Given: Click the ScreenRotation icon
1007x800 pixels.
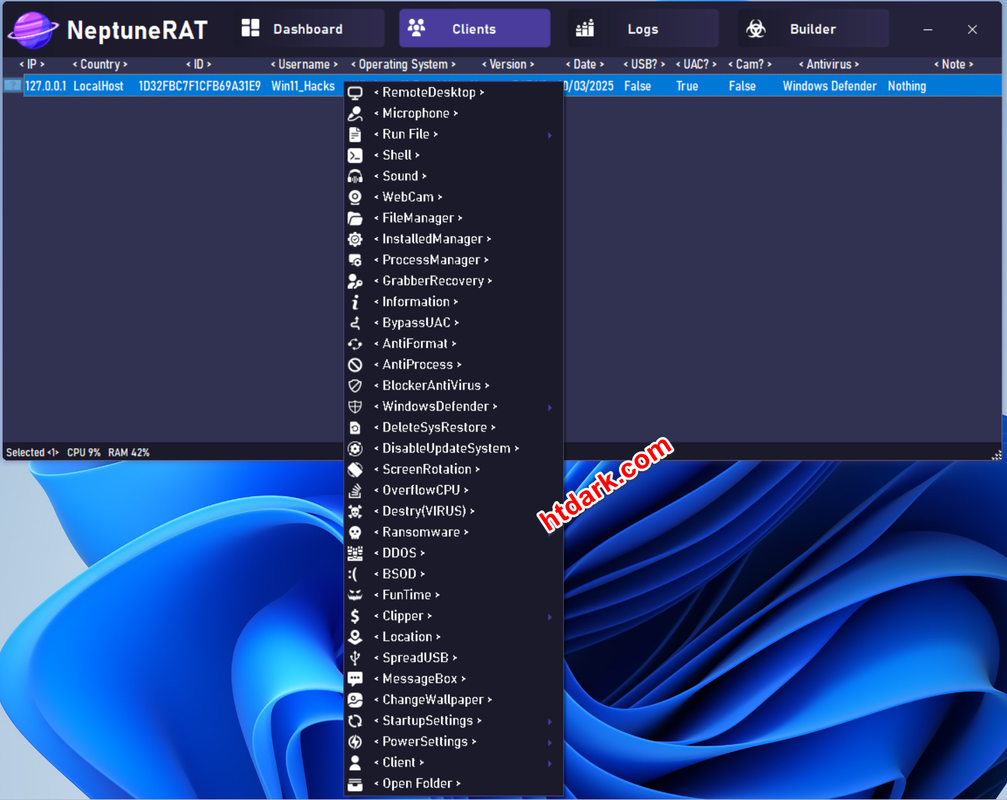Looking at the screenshot, I should pos(355,469).
